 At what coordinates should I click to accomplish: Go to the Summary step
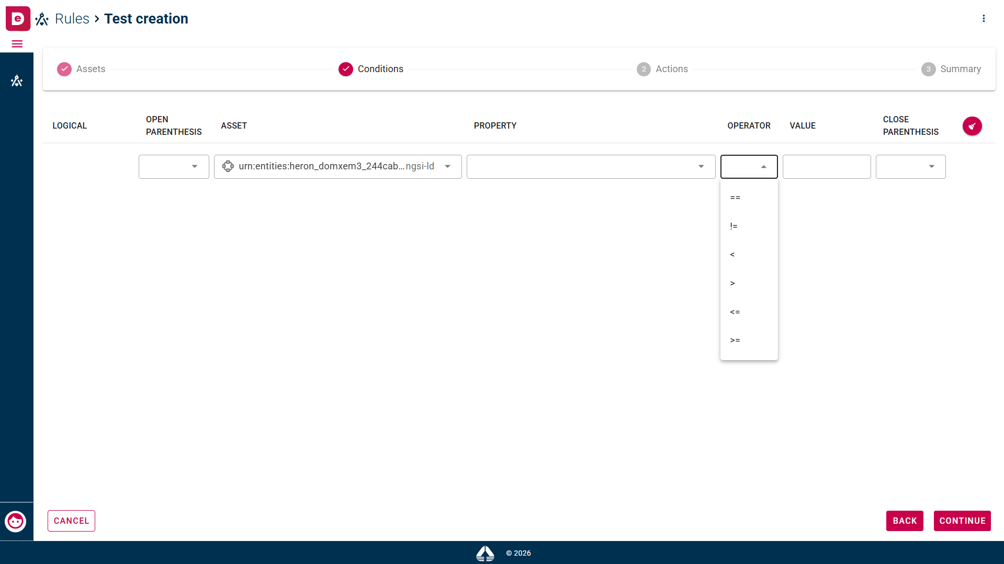pyautogui.click(x=951, y=69)
